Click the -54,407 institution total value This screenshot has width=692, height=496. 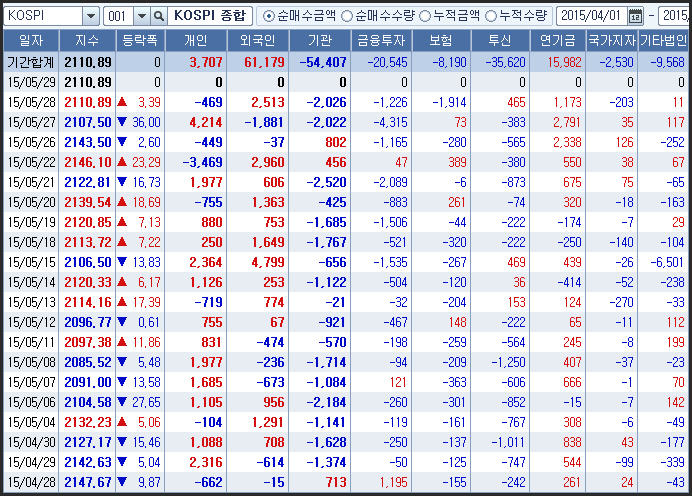tap(323, 62)
